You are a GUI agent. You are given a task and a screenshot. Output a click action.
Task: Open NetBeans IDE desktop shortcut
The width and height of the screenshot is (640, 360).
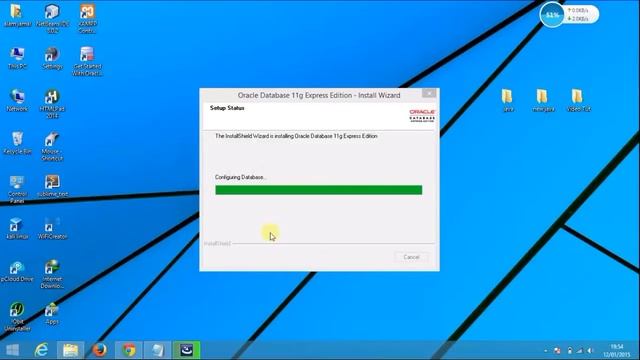pyautogui.click(x=52, y=18)
